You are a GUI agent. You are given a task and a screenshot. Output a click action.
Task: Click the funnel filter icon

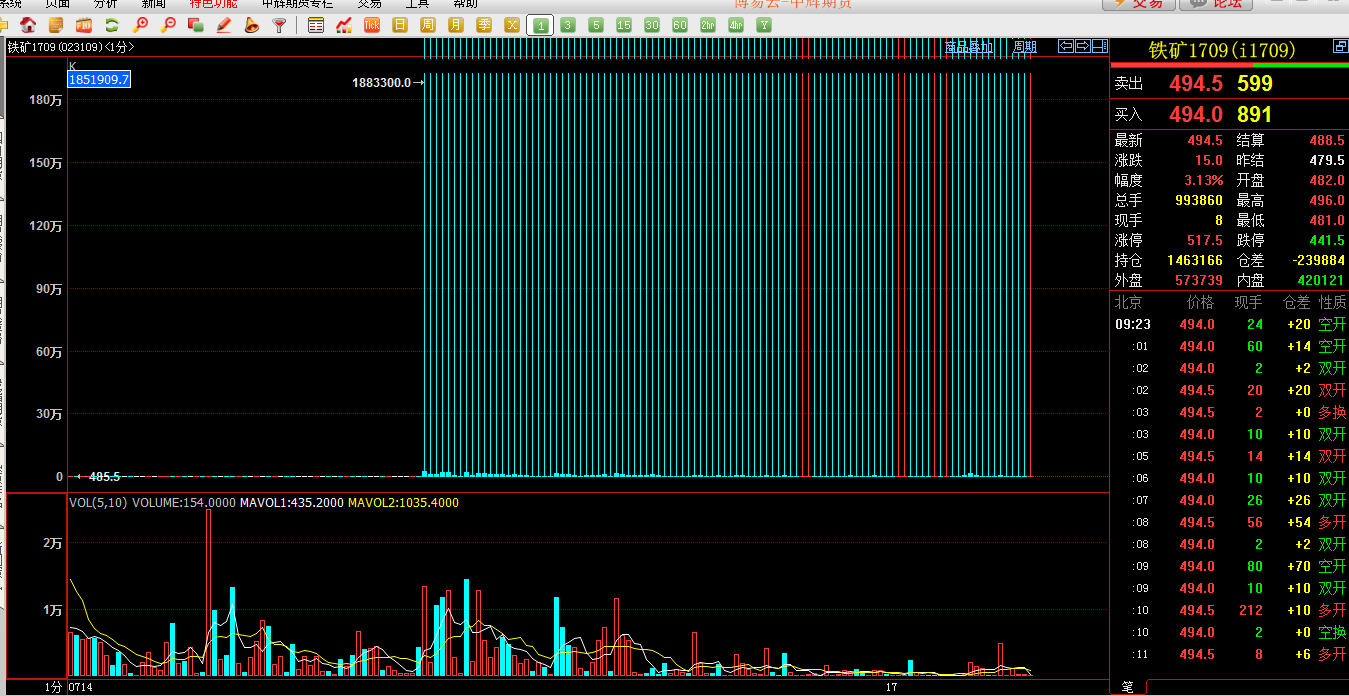point(280,24)
